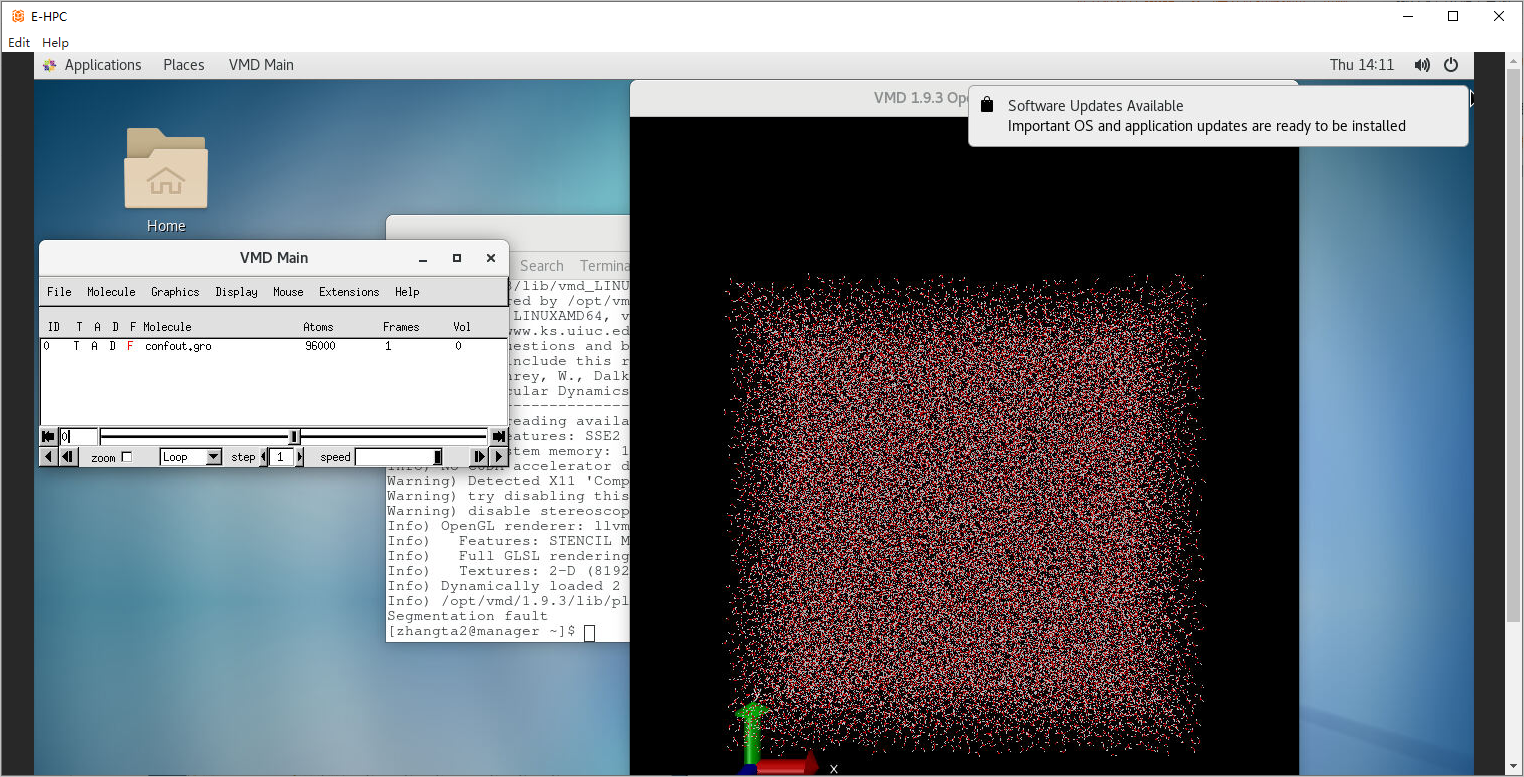Step forward one frame
The width and height of the screenshot is (1524, 777).
pos(479,457)
